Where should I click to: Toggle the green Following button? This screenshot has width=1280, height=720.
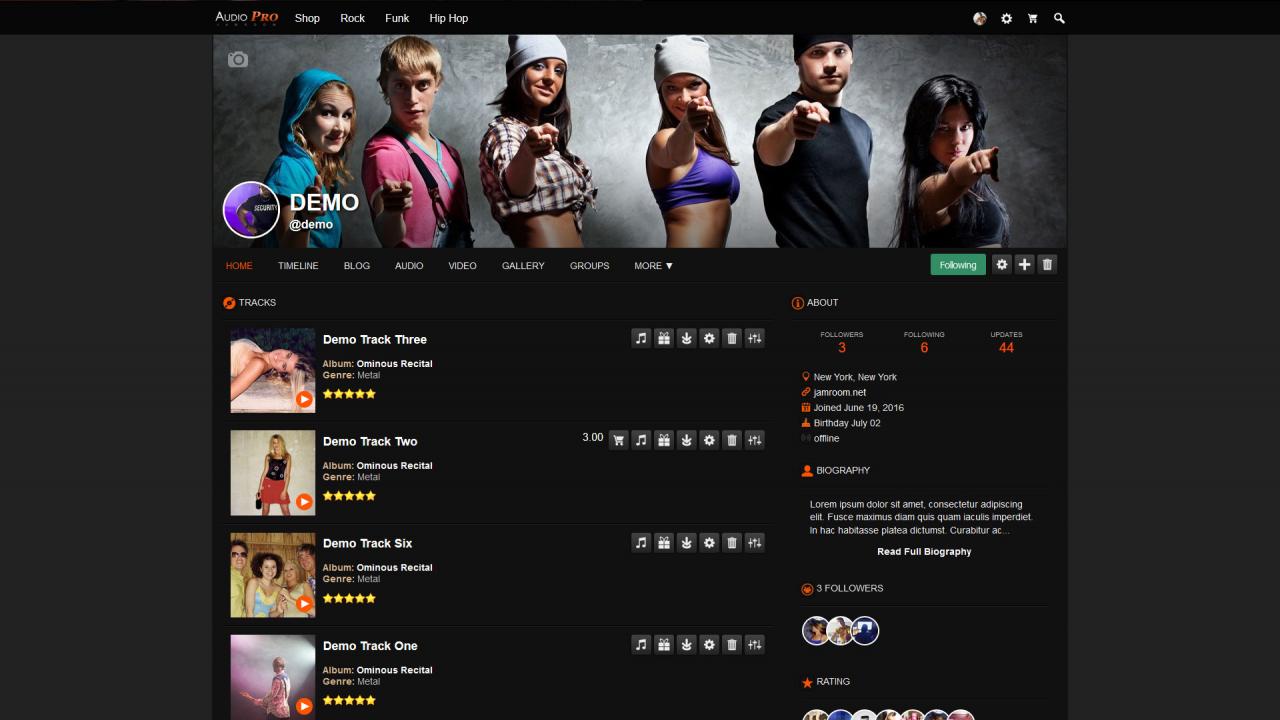[x=958, y=264]
